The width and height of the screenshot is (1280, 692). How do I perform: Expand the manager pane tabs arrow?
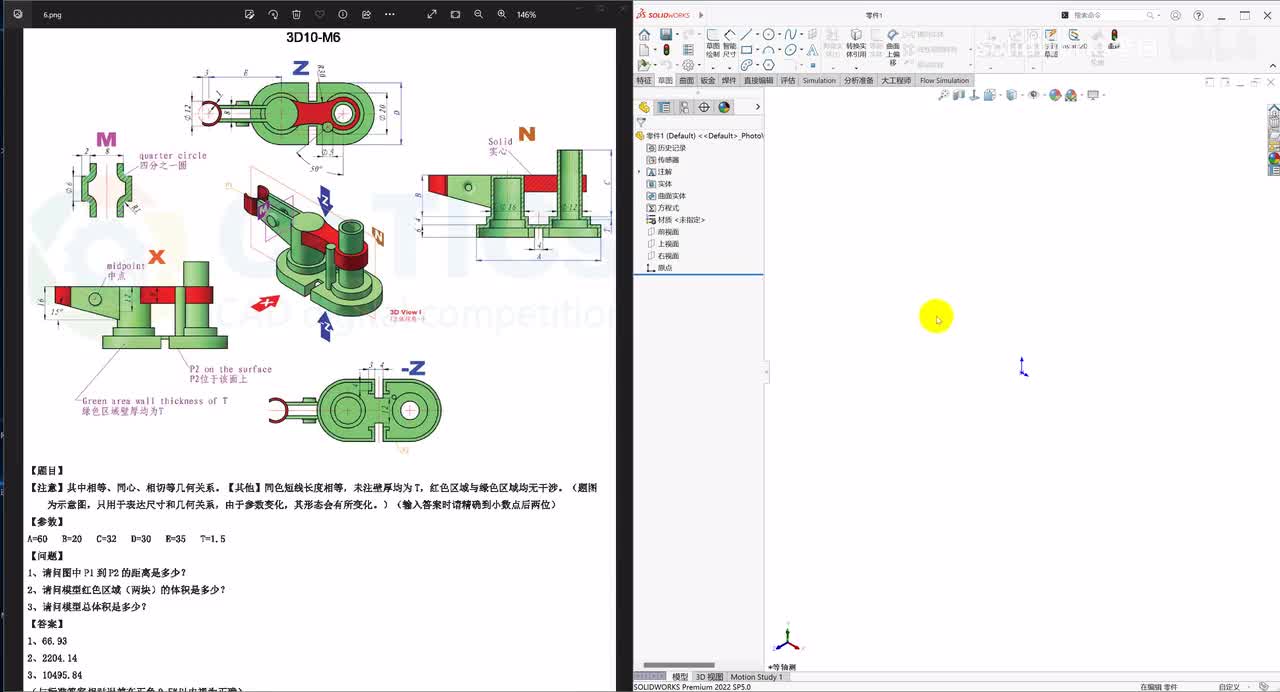click(x=757, y=107)
